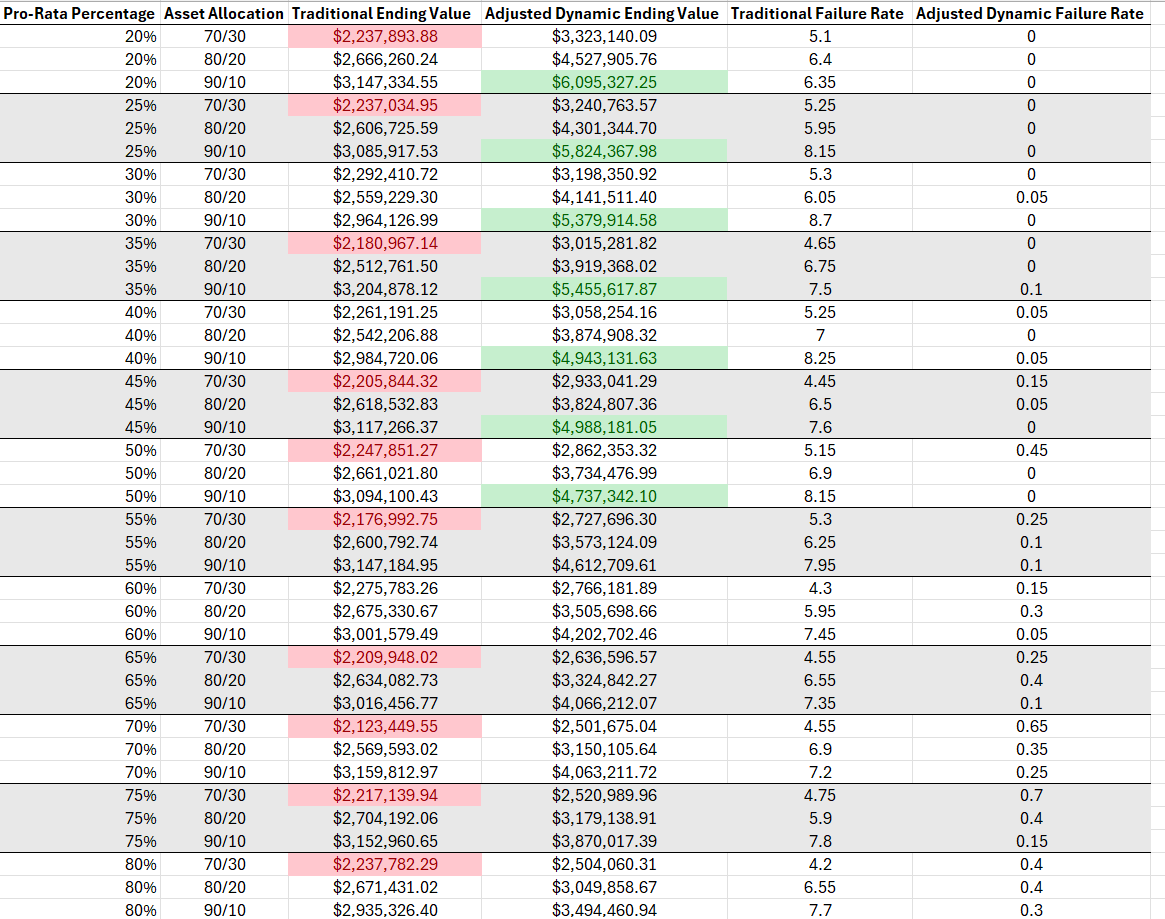This screenshot has height=919, width=1165.
Task: Click cell $3,494,460.94
Action: point(604,910)
